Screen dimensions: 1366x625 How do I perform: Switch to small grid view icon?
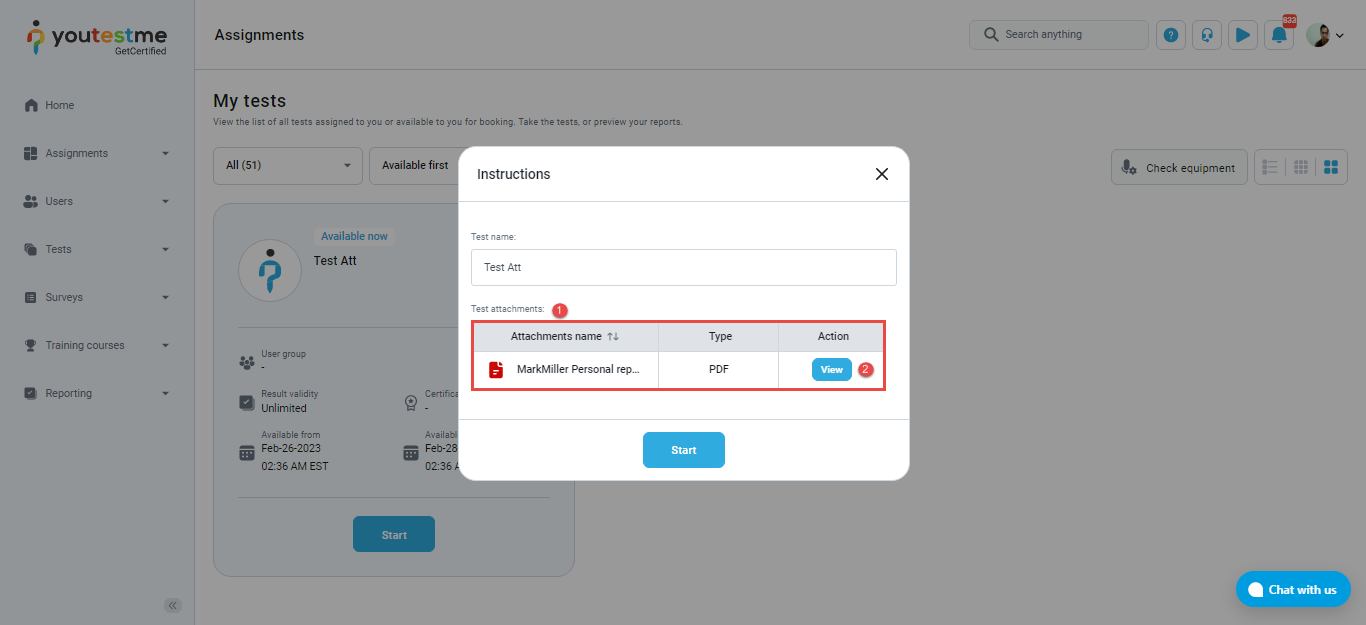tap(1301, 167)
